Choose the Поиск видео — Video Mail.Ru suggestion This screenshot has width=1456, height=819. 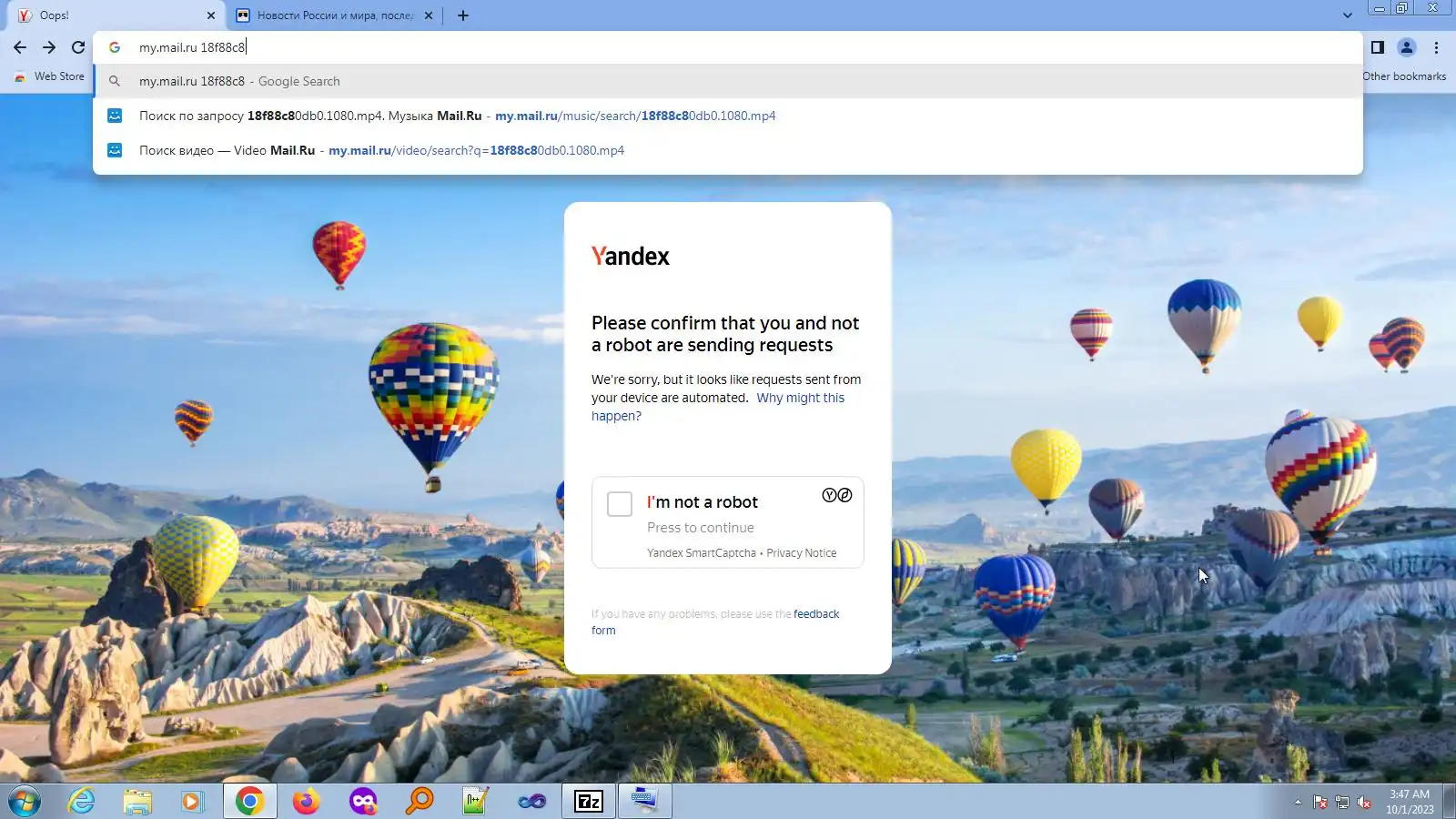pos(728,150)
